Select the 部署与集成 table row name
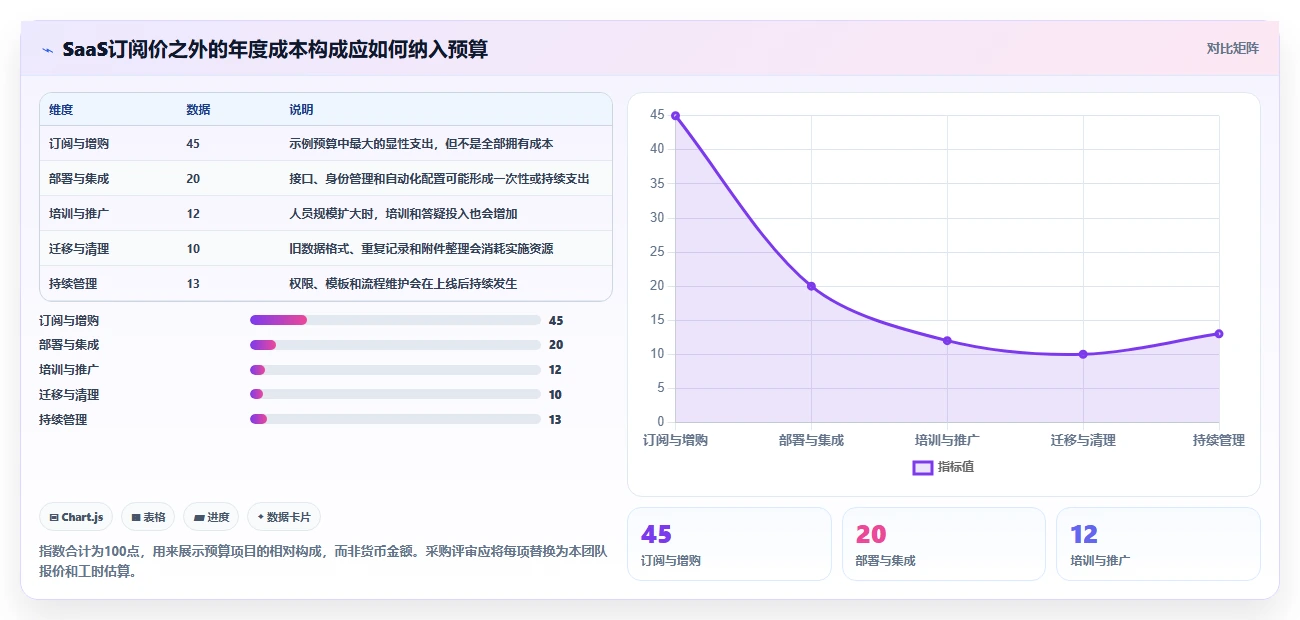The image size is (1300, 620). [x=79, y=179]
